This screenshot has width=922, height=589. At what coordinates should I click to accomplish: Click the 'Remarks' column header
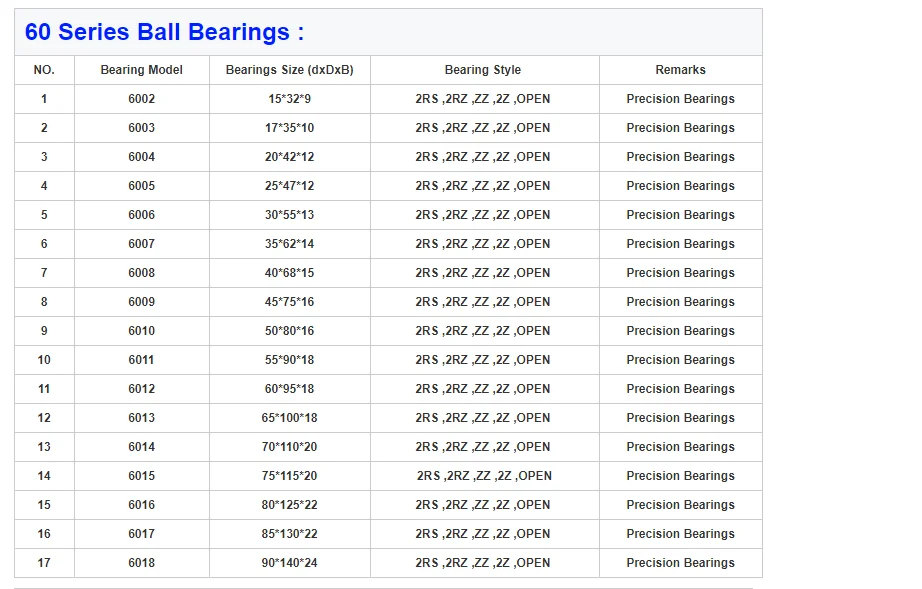(x=681, y=70)
